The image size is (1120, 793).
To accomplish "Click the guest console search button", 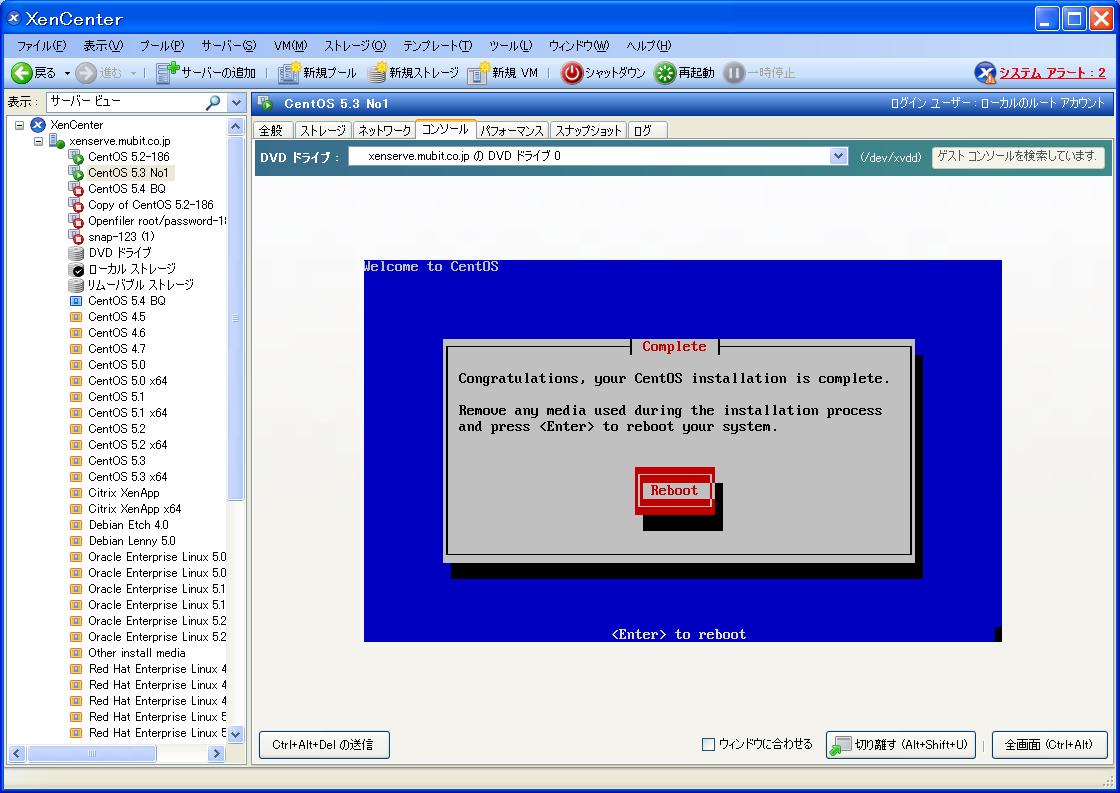I will 1017,156.
